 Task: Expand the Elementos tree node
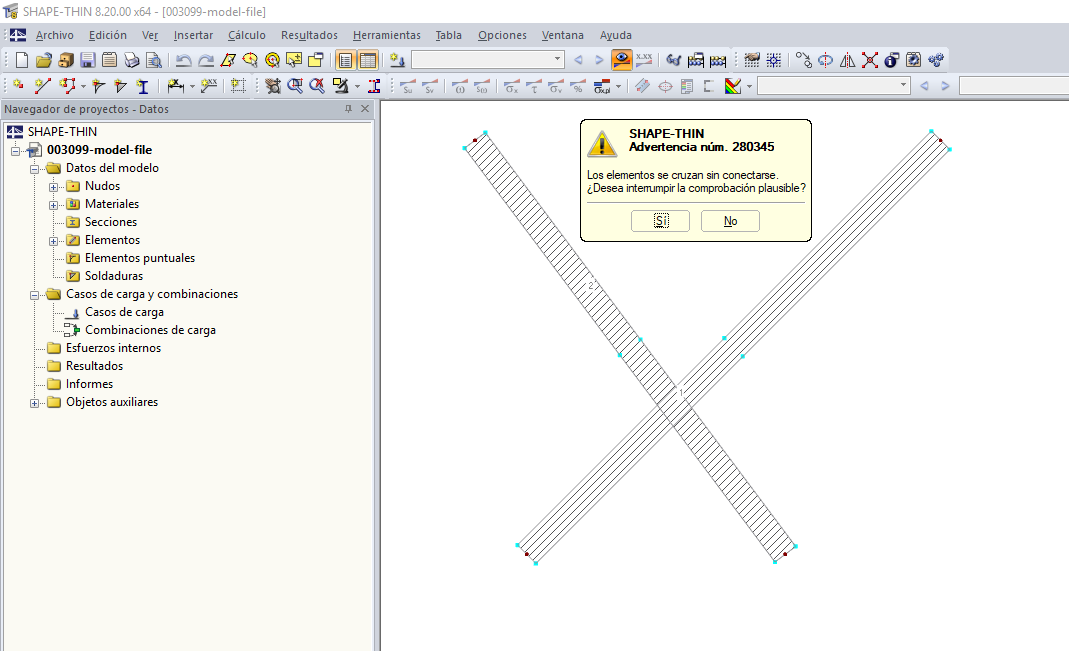pyautogui.click(x=53, y=241)
